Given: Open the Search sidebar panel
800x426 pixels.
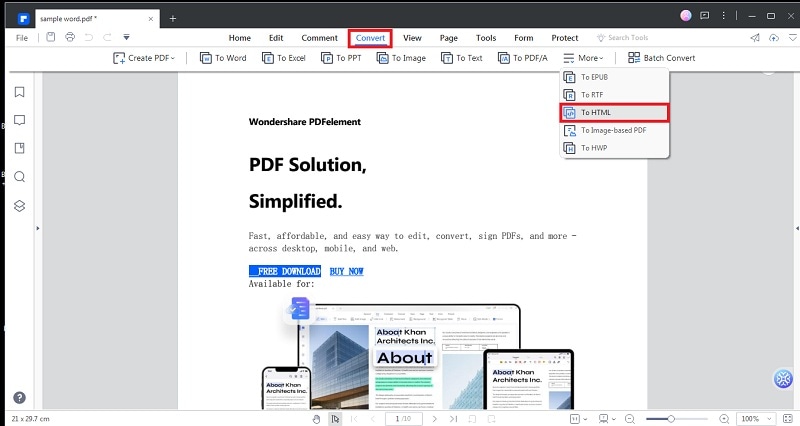Looking at the screenshot, I should click(19, 177).
